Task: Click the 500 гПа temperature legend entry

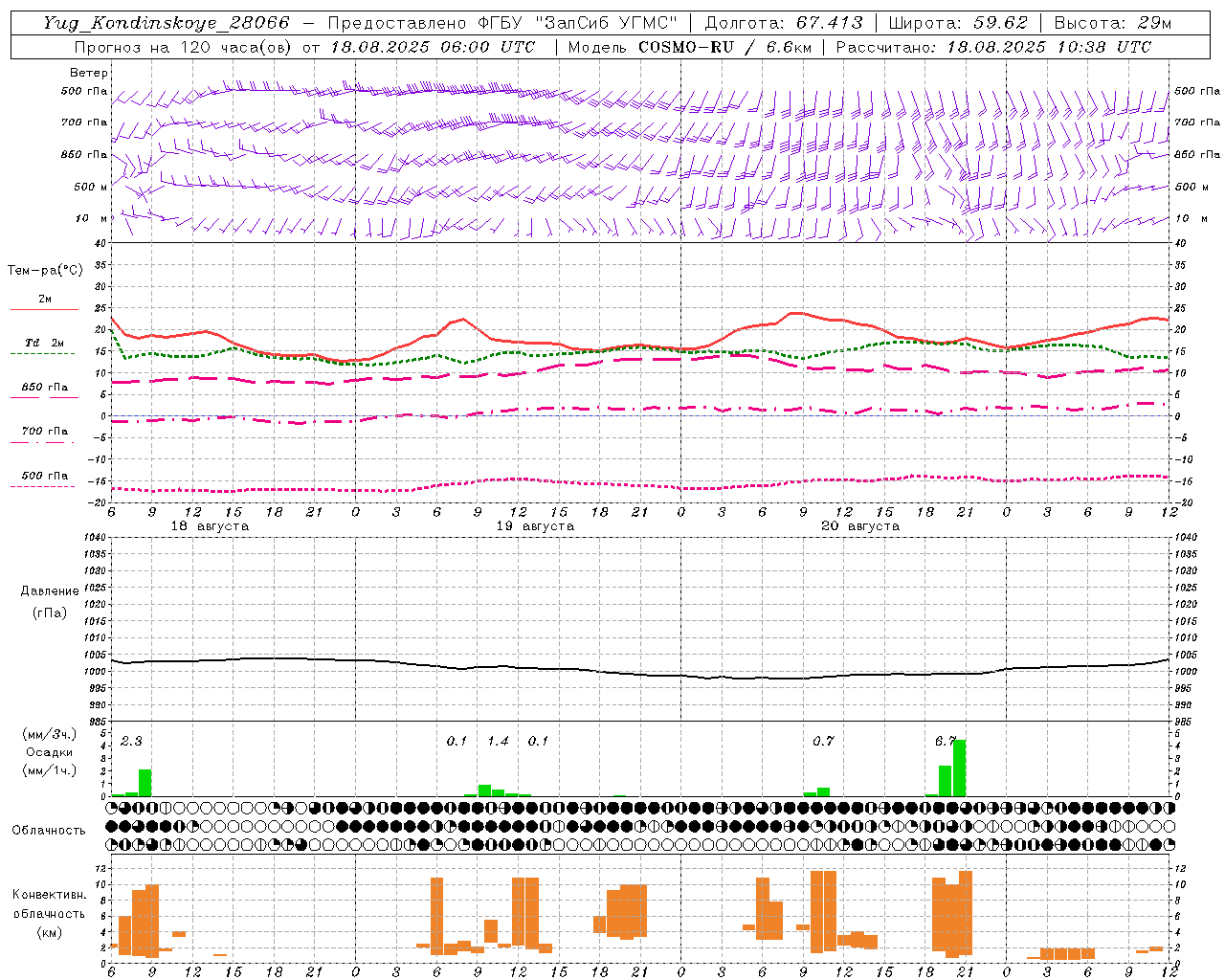Action: click(x=44, y=476)
